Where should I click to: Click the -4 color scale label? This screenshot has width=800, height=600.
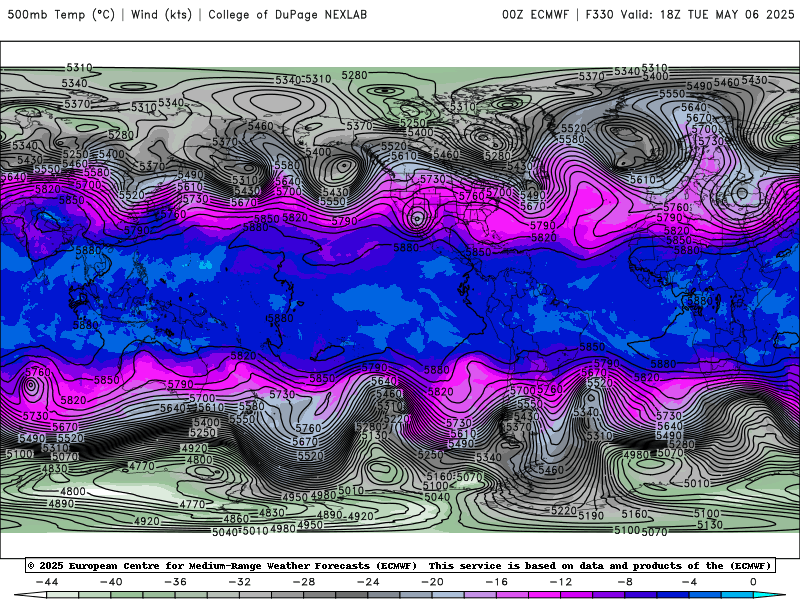[x=689, y=582]
